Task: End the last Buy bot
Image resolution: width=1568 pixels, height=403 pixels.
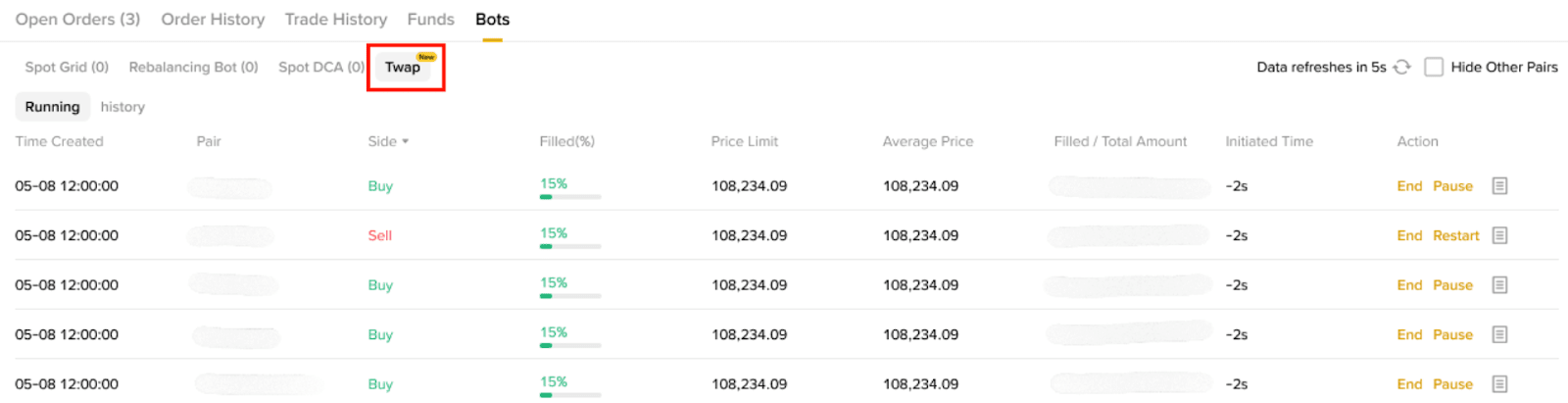Action: (1409, 384)
